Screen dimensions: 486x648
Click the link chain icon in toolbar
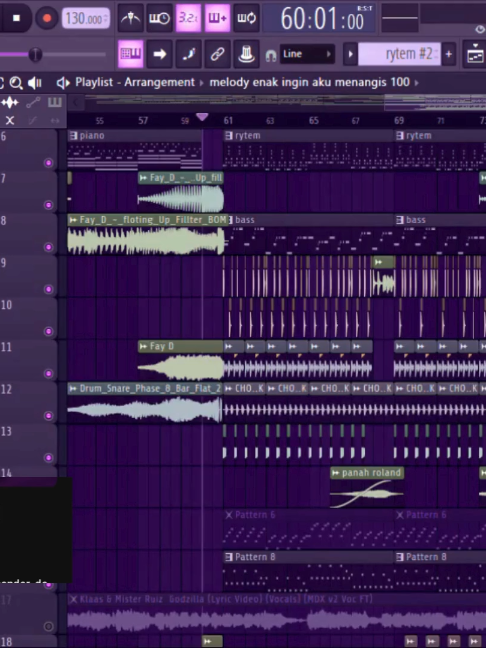pos(217,54)
